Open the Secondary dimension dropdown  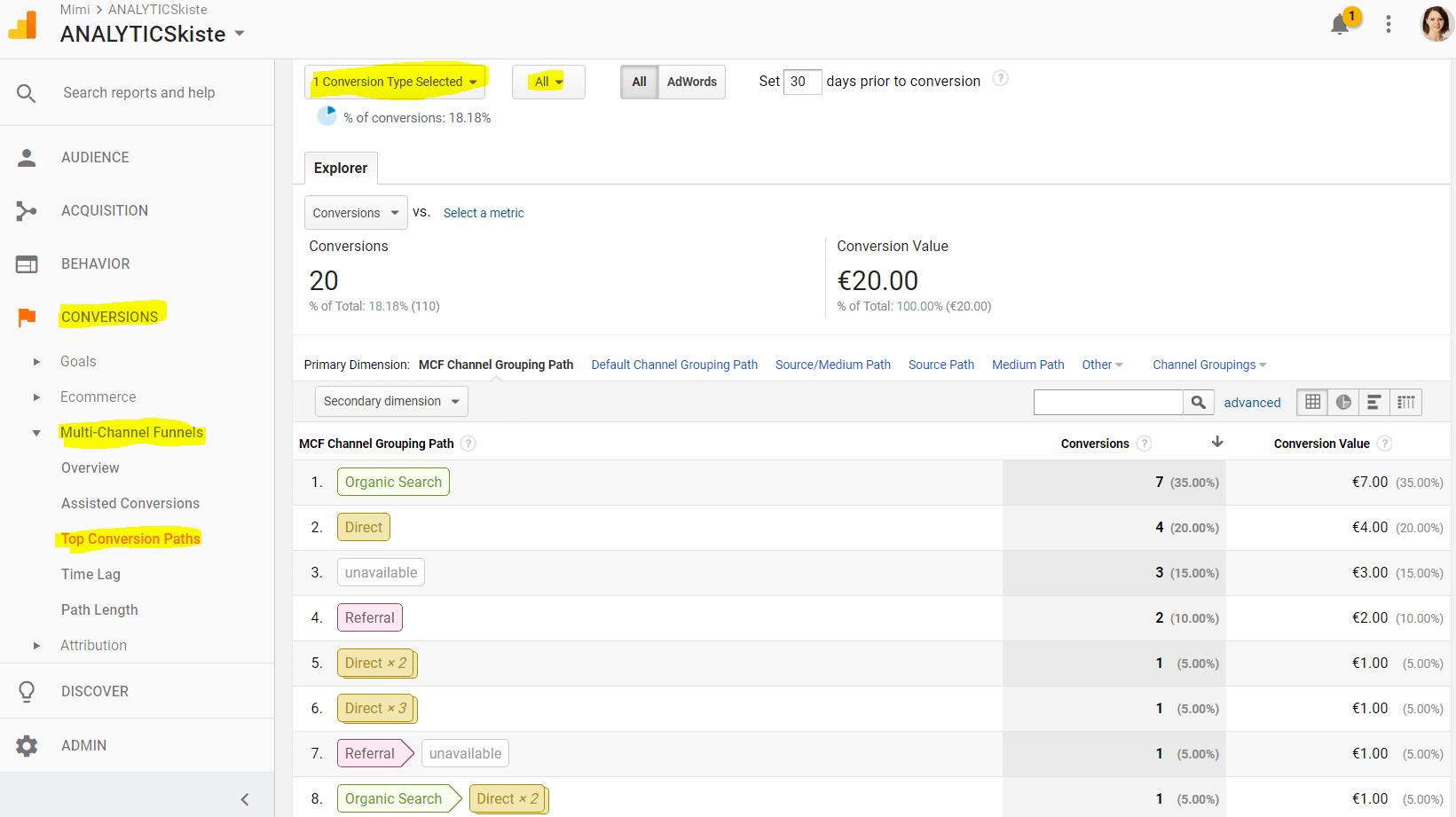click(x=391, y=402)
